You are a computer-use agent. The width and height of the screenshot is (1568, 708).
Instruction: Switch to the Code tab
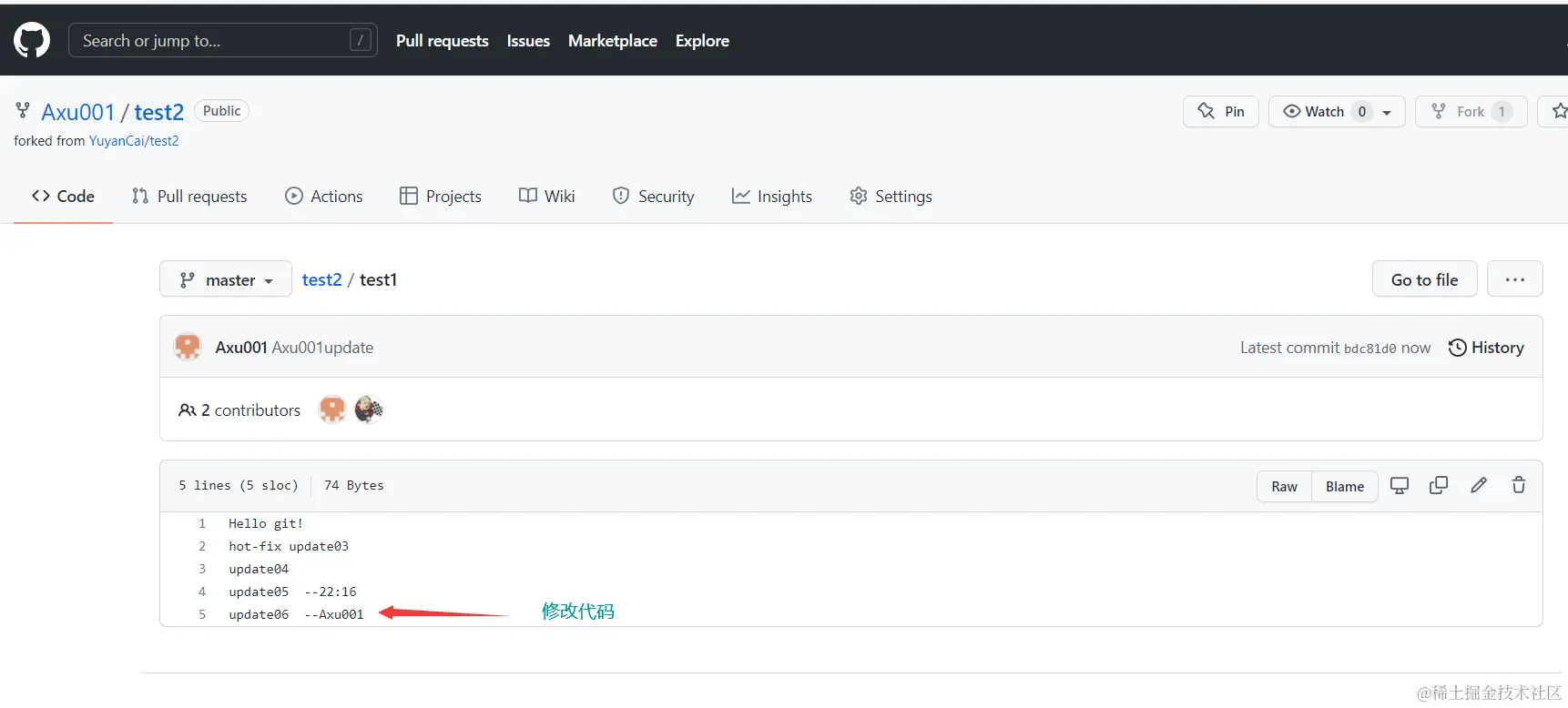point(63,196)
